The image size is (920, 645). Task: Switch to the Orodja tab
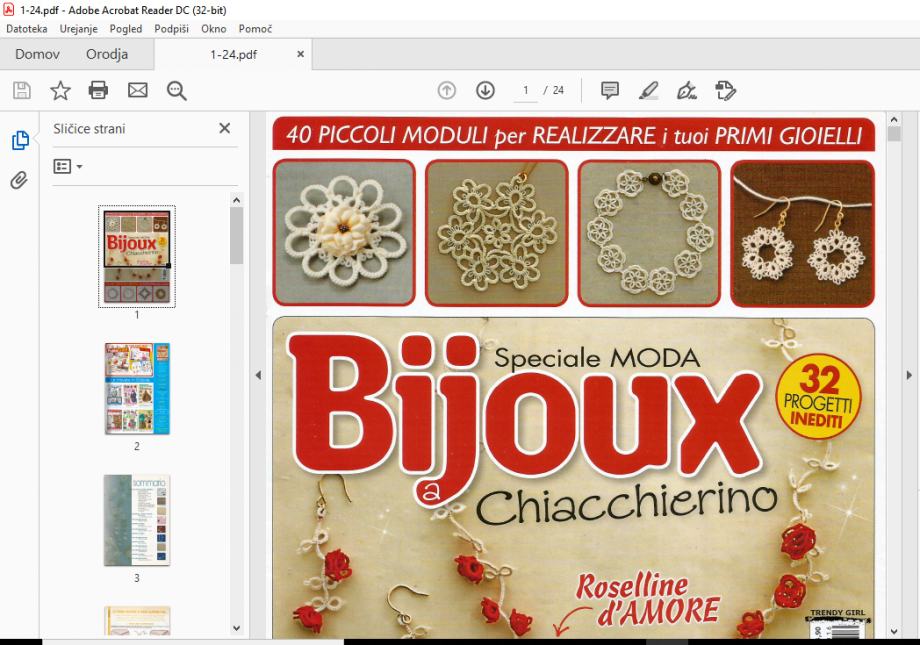tap(106, 54)
